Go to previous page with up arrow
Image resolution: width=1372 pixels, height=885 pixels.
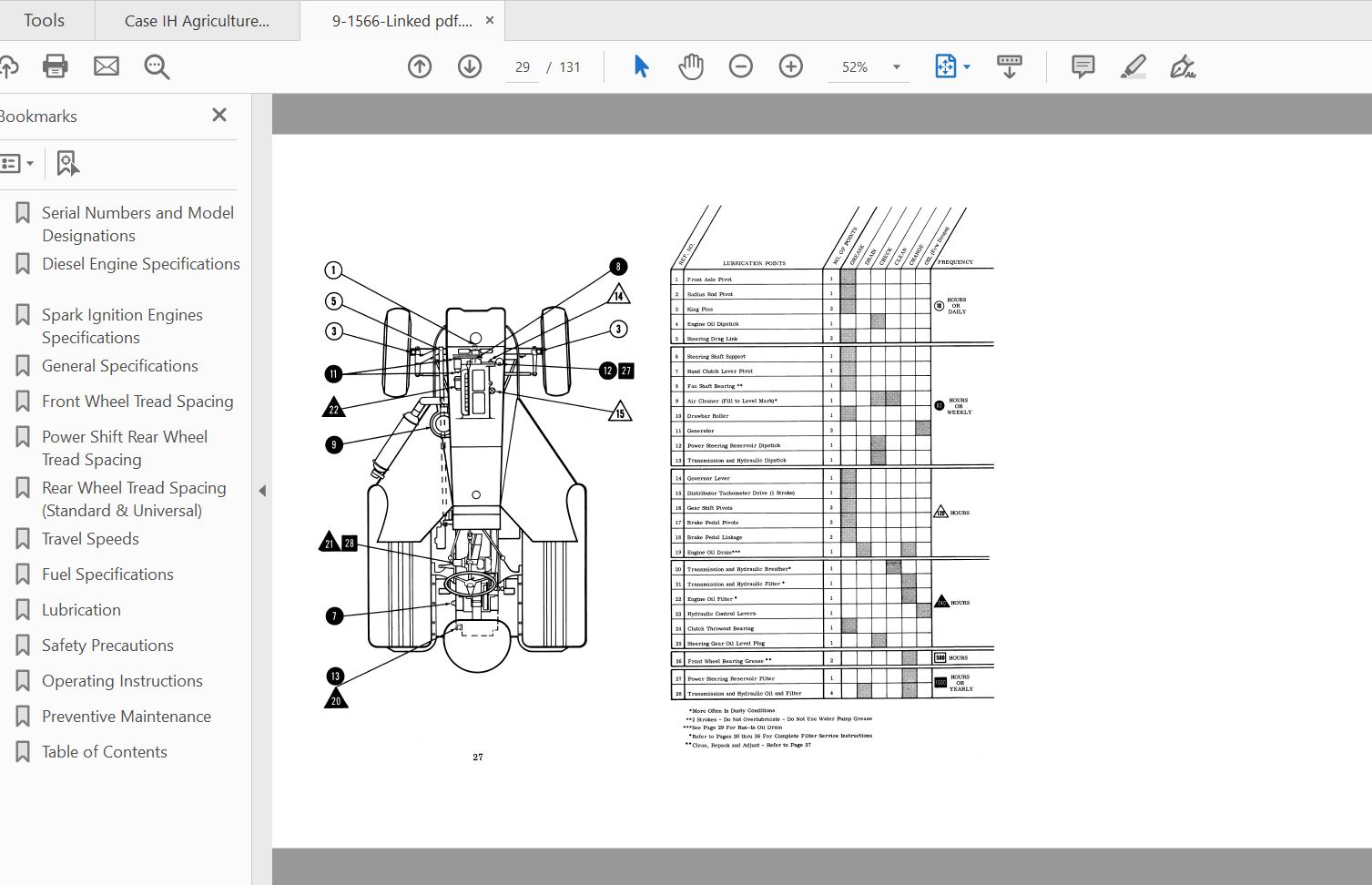[x=420, y=66]
